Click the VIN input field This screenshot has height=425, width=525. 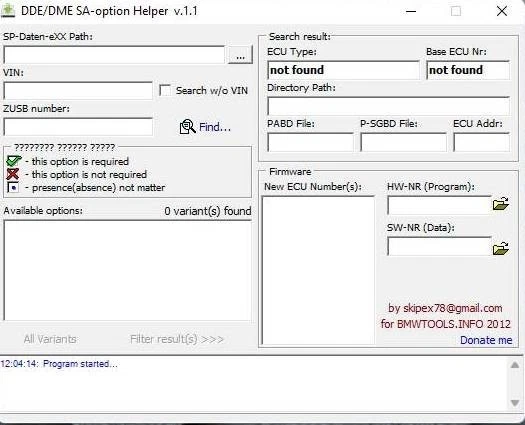[x=78, y=91]
